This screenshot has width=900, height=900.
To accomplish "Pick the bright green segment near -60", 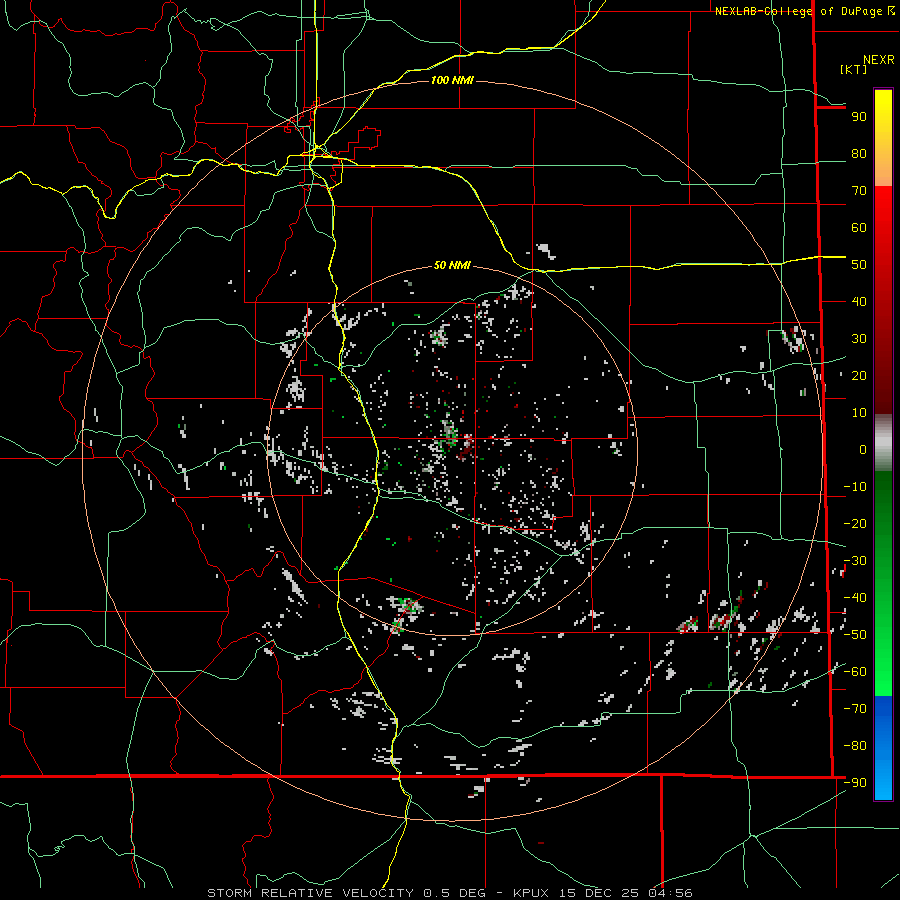I will pyautogui.click(x=883, y=672).
